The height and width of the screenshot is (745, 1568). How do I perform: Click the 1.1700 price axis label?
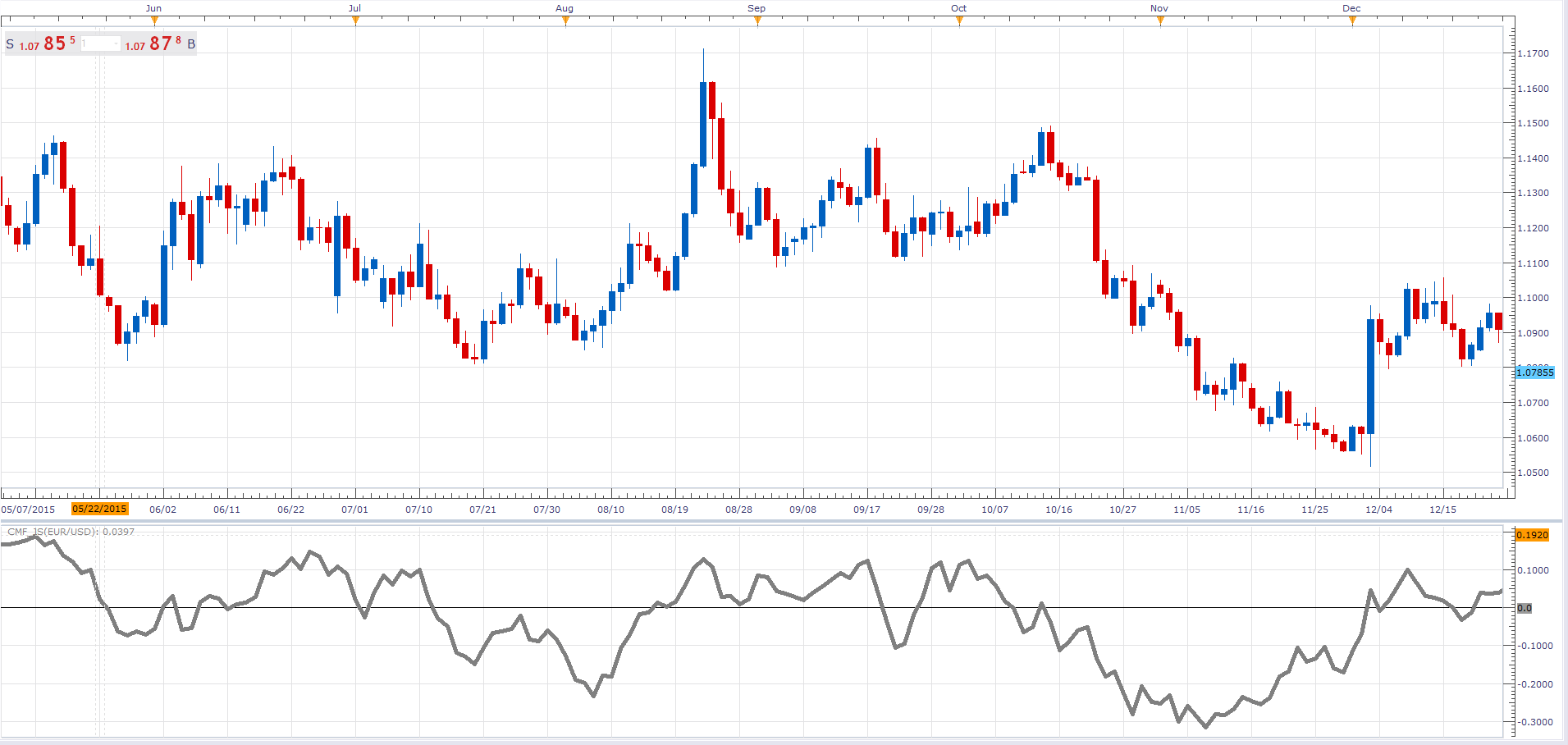(x=1534, y=53)
